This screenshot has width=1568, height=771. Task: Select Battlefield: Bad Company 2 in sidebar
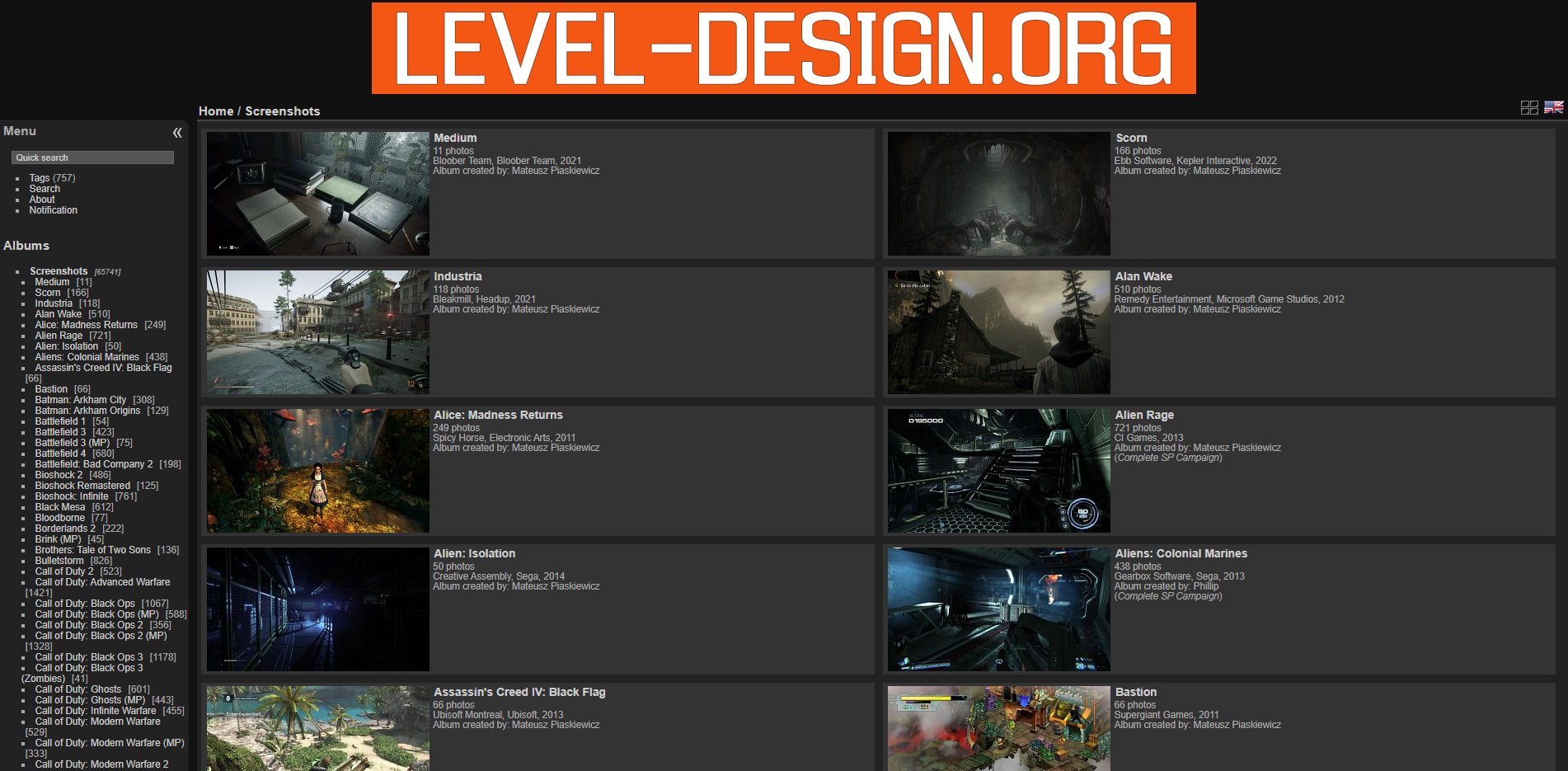click(94, 464)
